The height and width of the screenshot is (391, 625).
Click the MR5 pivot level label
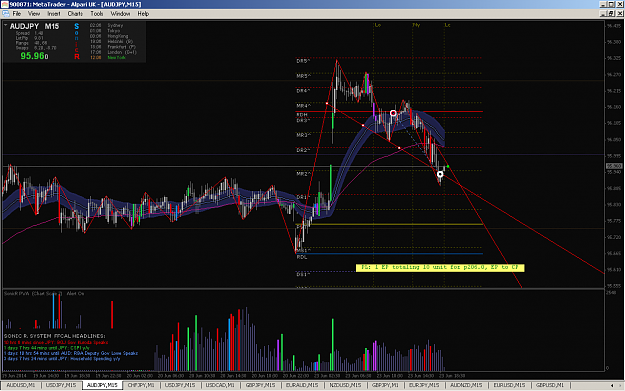click(303, 76)
